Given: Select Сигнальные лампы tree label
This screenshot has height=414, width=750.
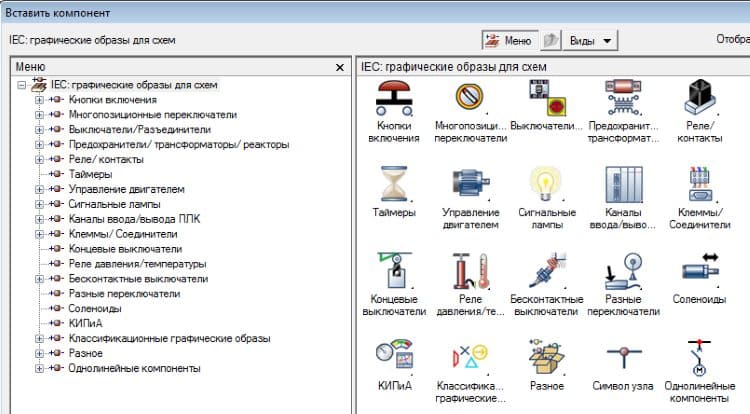Looking at the screenshot, I should [114, 204].
